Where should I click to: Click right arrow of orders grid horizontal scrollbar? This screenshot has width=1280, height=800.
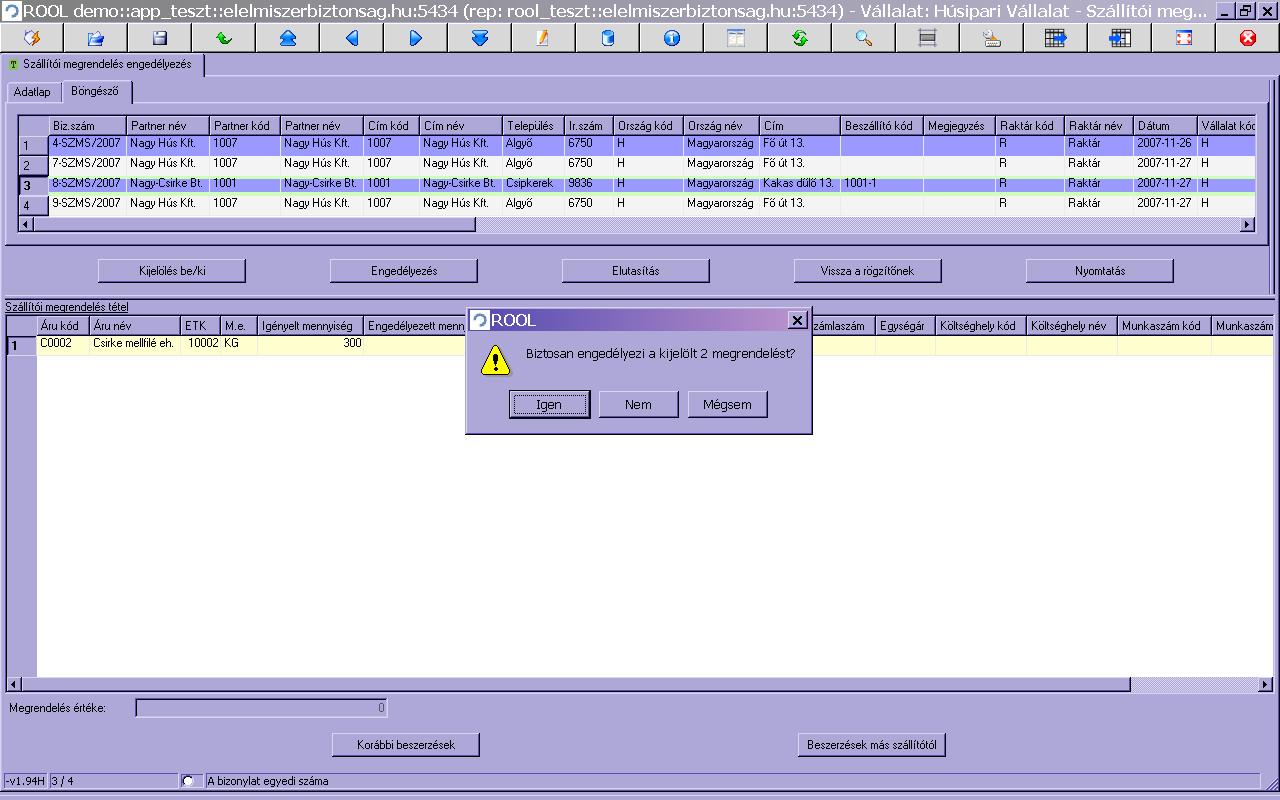click(1247, 225)
